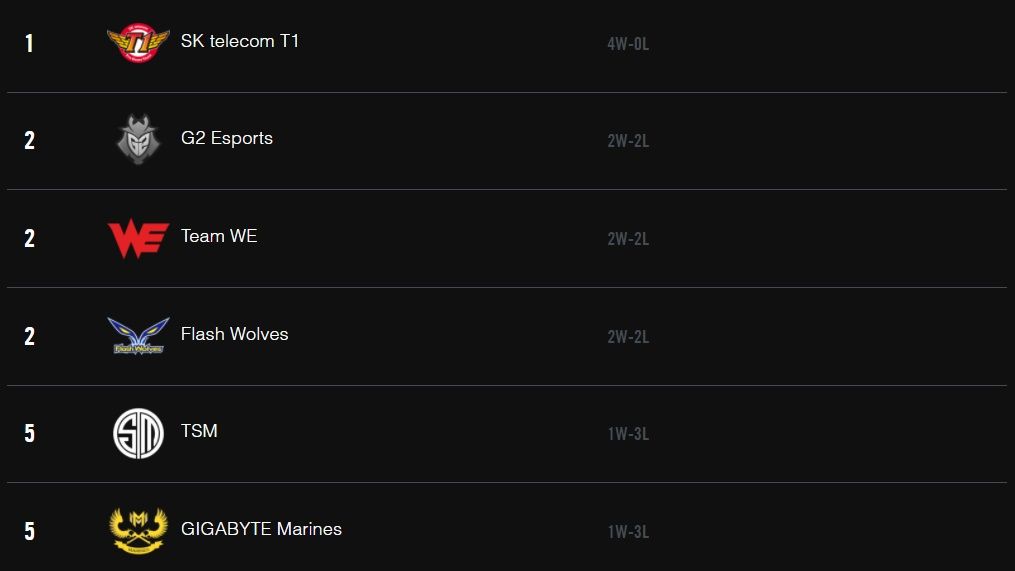Click the SK telecom T1 logo
Screen dimensions: 1015x571
[x=138, y=42]
